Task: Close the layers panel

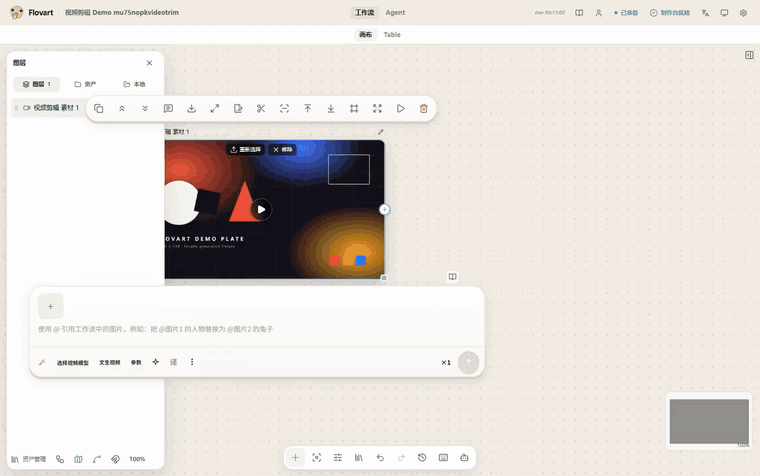Action: [x=149, y=63]
